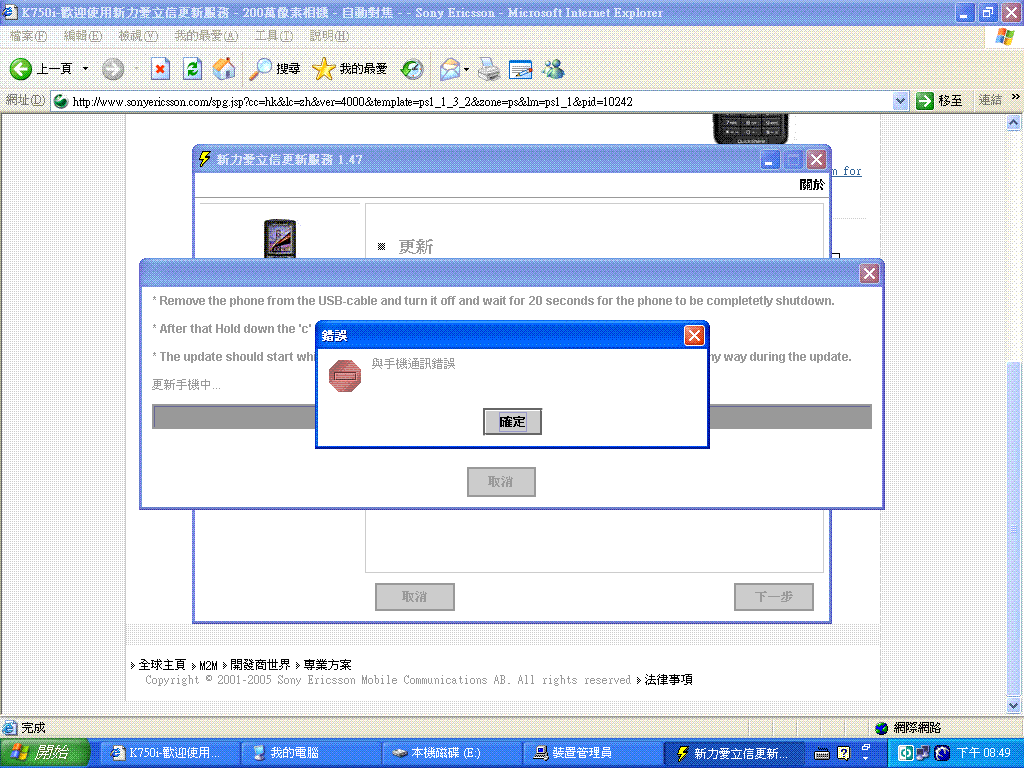Viewport: 1024px width, 768px height.
Task: Print the current page
Action: click(488, 69)
